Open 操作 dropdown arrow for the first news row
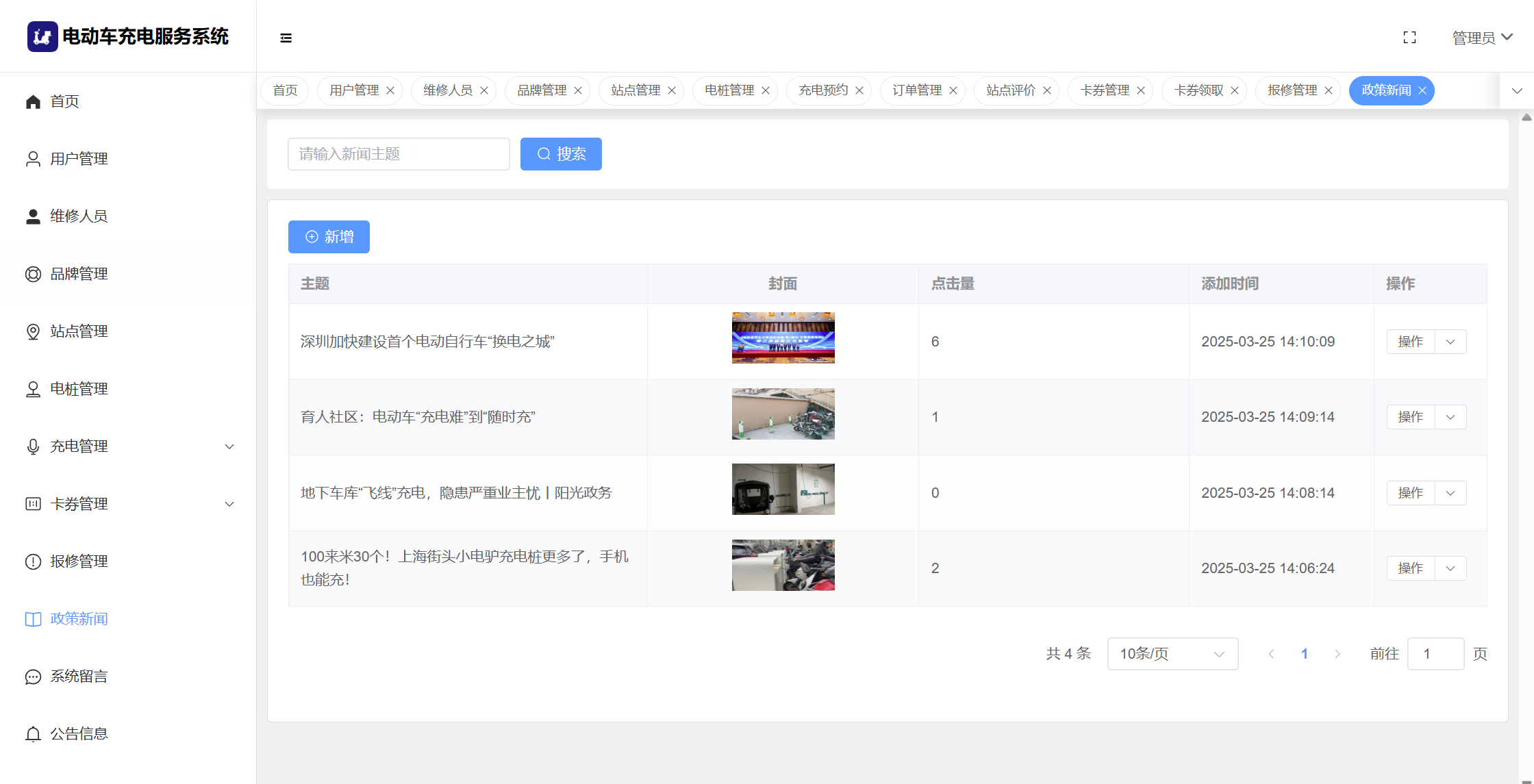1534x784 pixels. 1450,342
